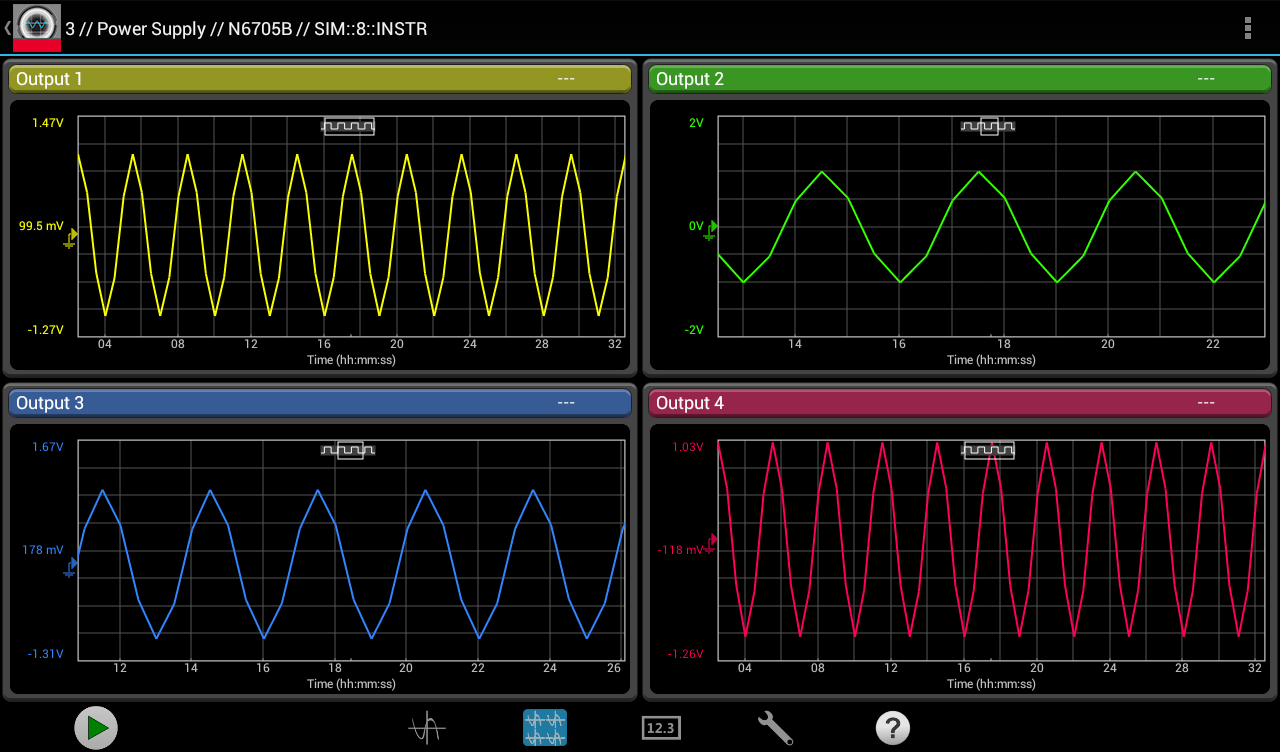Open instrument settings with the wrench icon

(776, 727)
